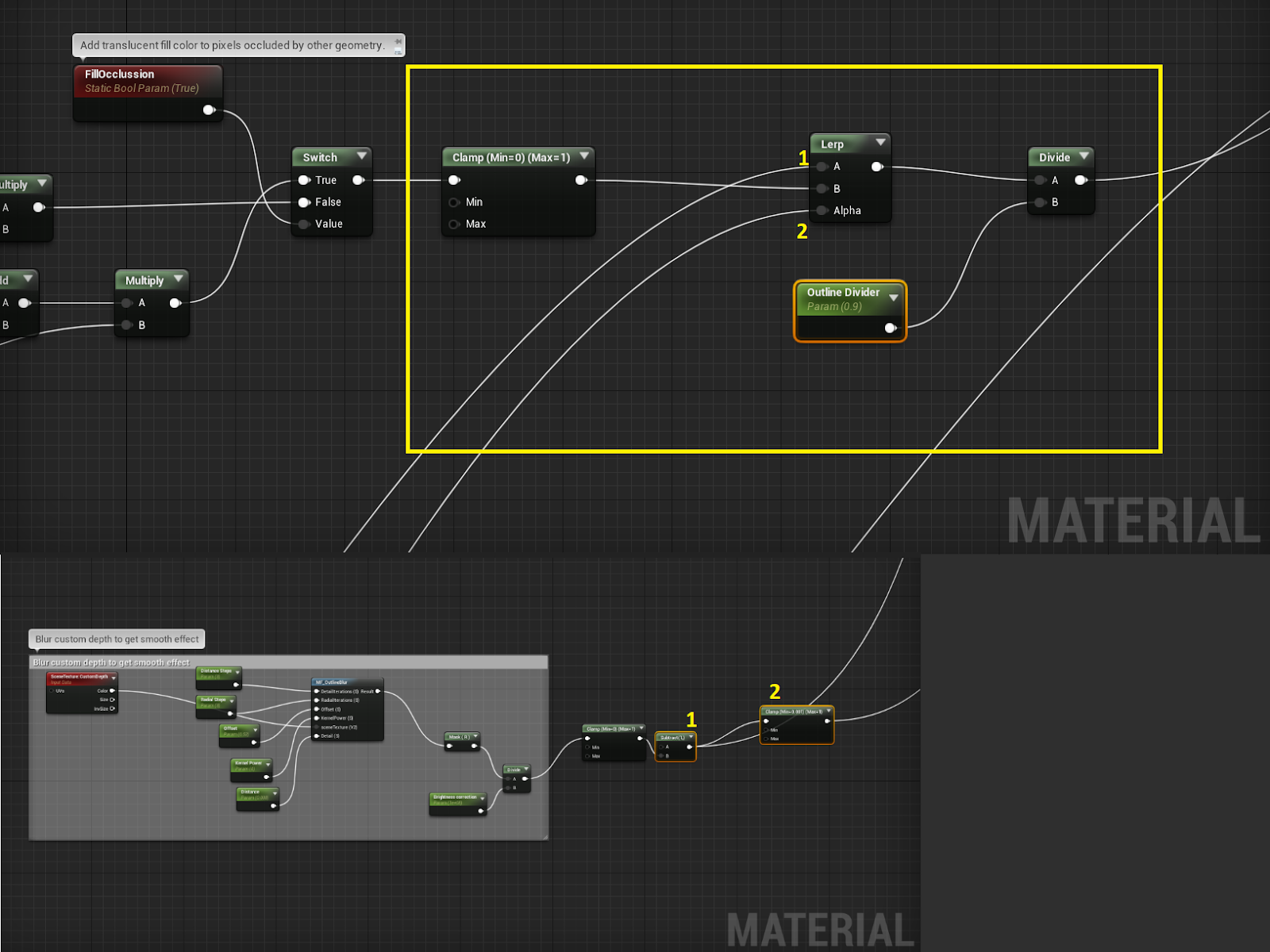Select the Brightness correction parameter node
The image size is (1270, 952).
456,798
